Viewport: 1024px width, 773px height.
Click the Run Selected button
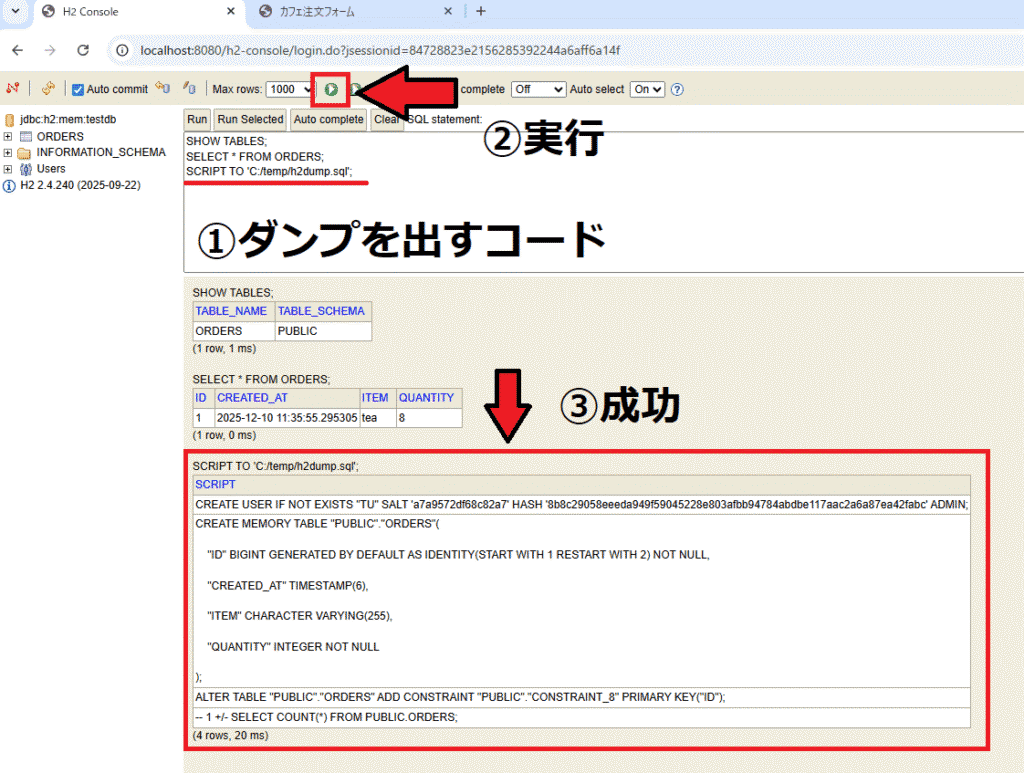pos(250,119)
